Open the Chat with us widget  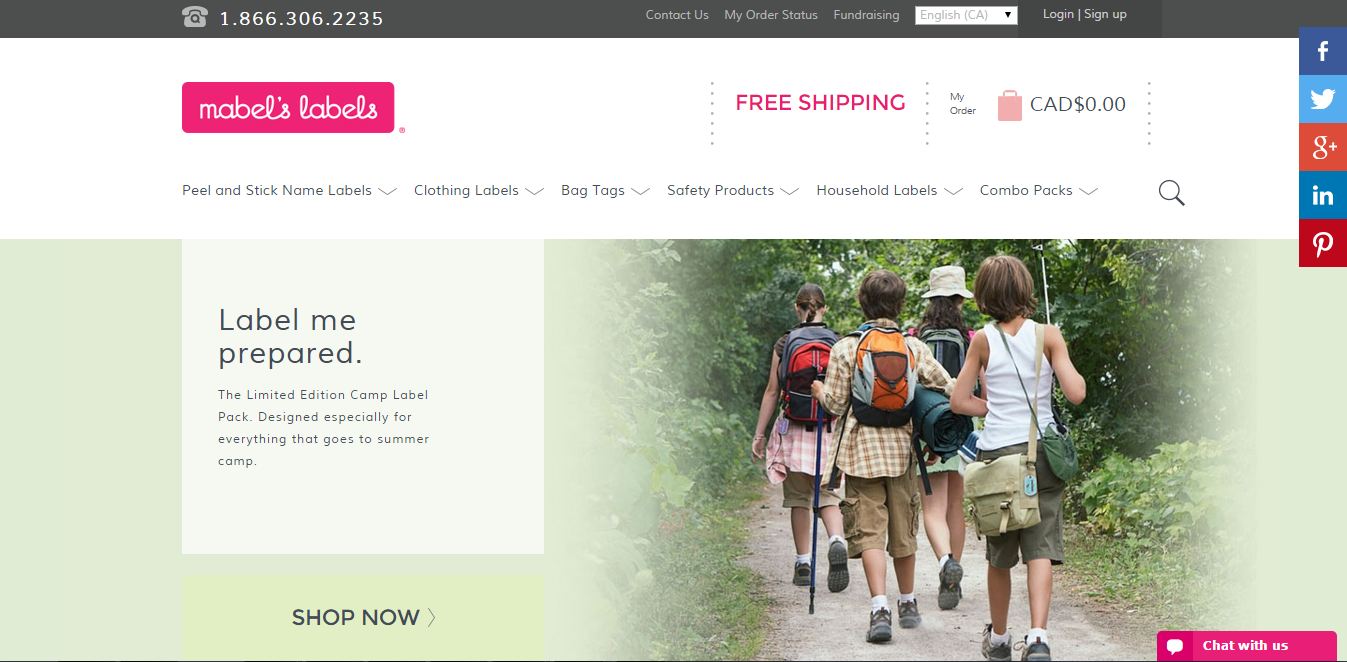click(1247, 646)
